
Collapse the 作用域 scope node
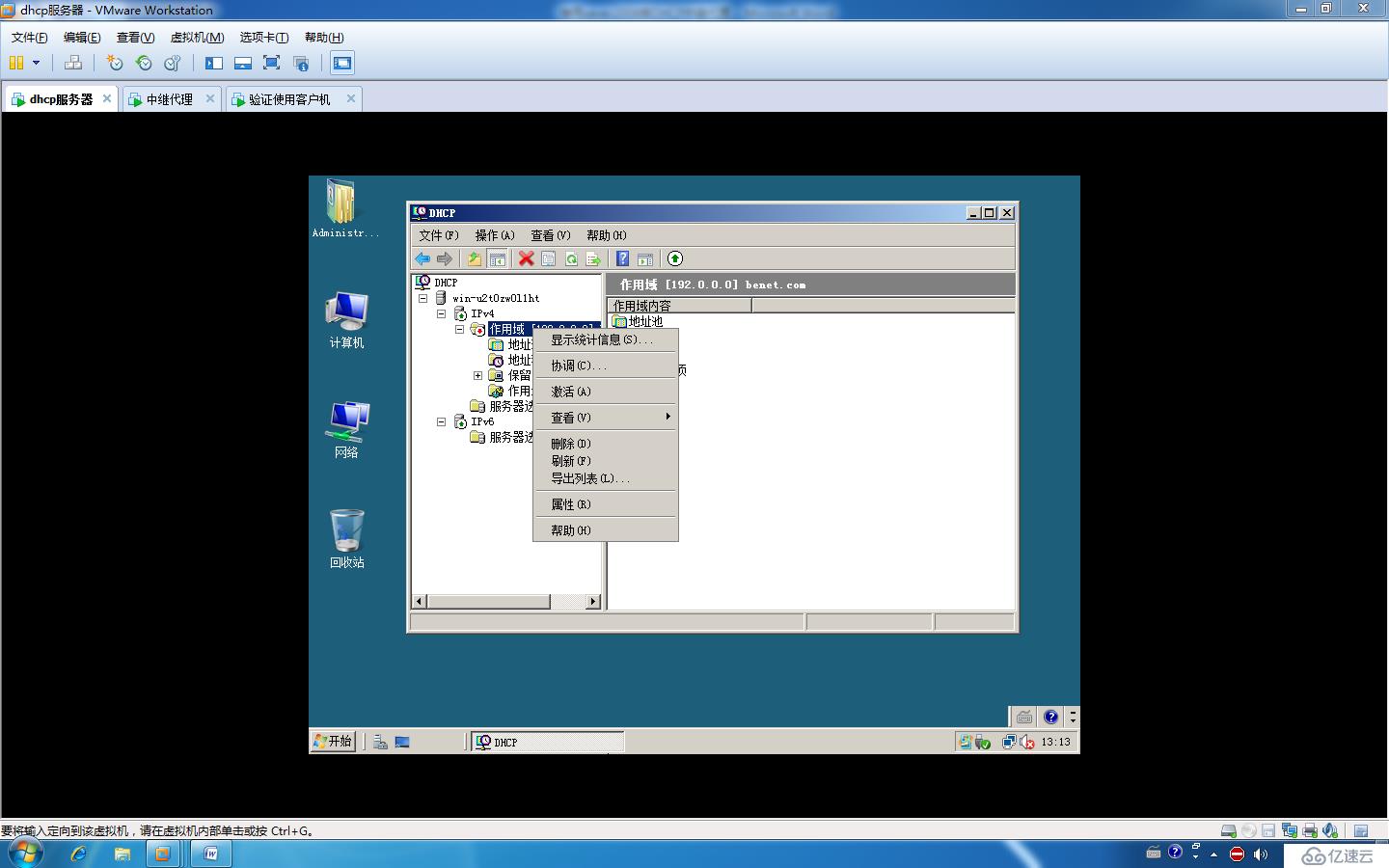tap(460, 329)
